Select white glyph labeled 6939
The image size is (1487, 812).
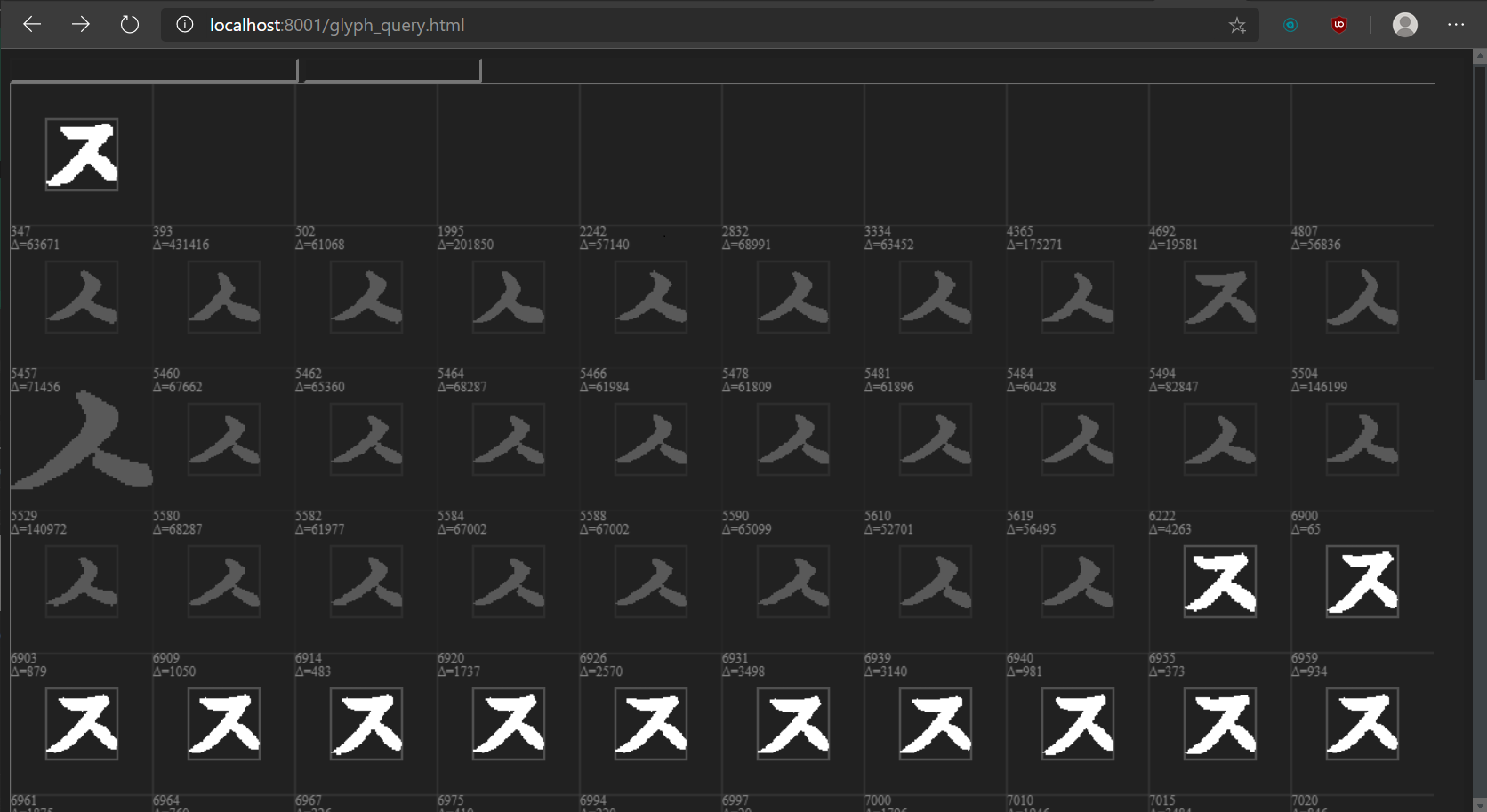(936, 724)
